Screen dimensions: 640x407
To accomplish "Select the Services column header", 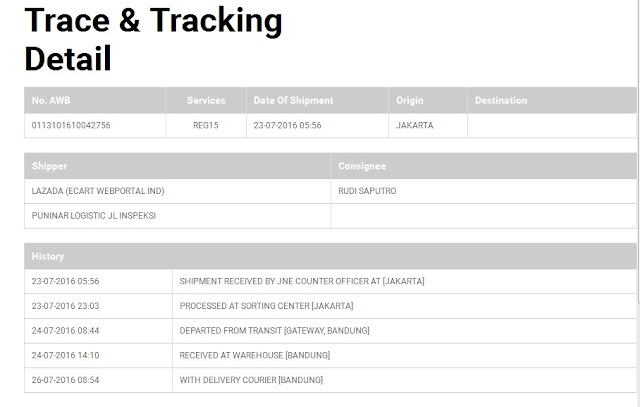I will click(x=206, y=100).
